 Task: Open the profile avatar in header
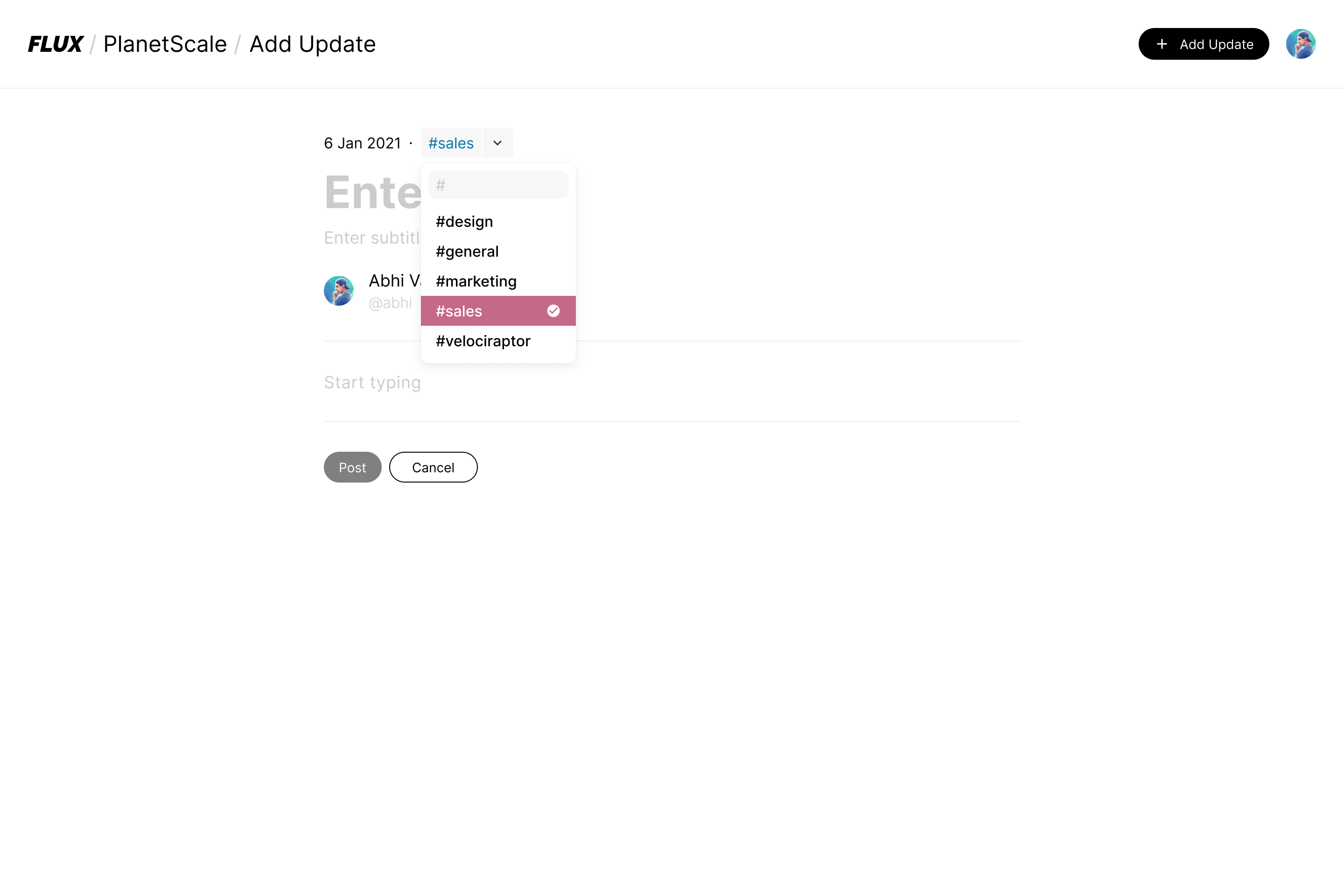(1301, 44)
